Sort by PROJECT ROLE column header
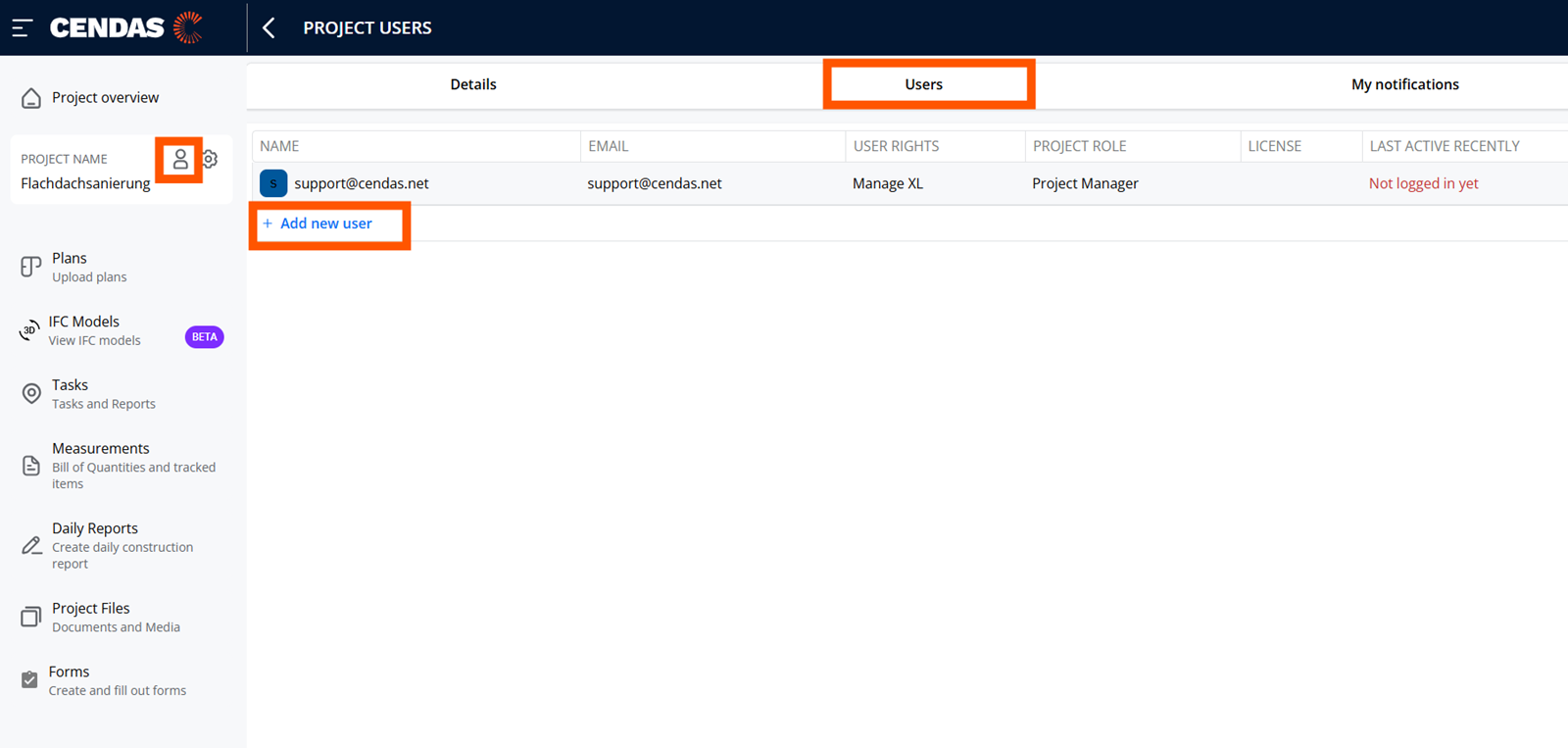The image size is (1568, 748). click(x=1080, y=146)
